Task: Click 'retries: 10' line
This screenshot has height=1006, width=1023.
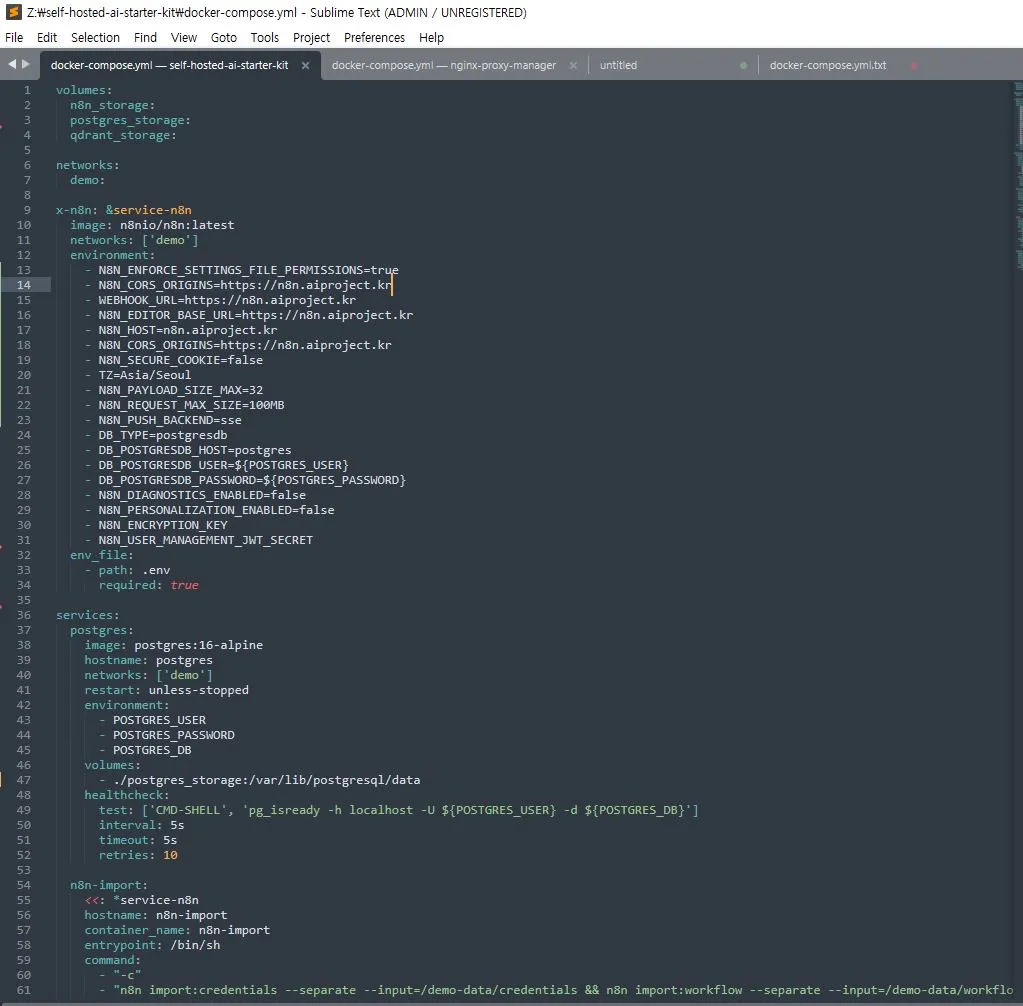Action: [138, 855]
